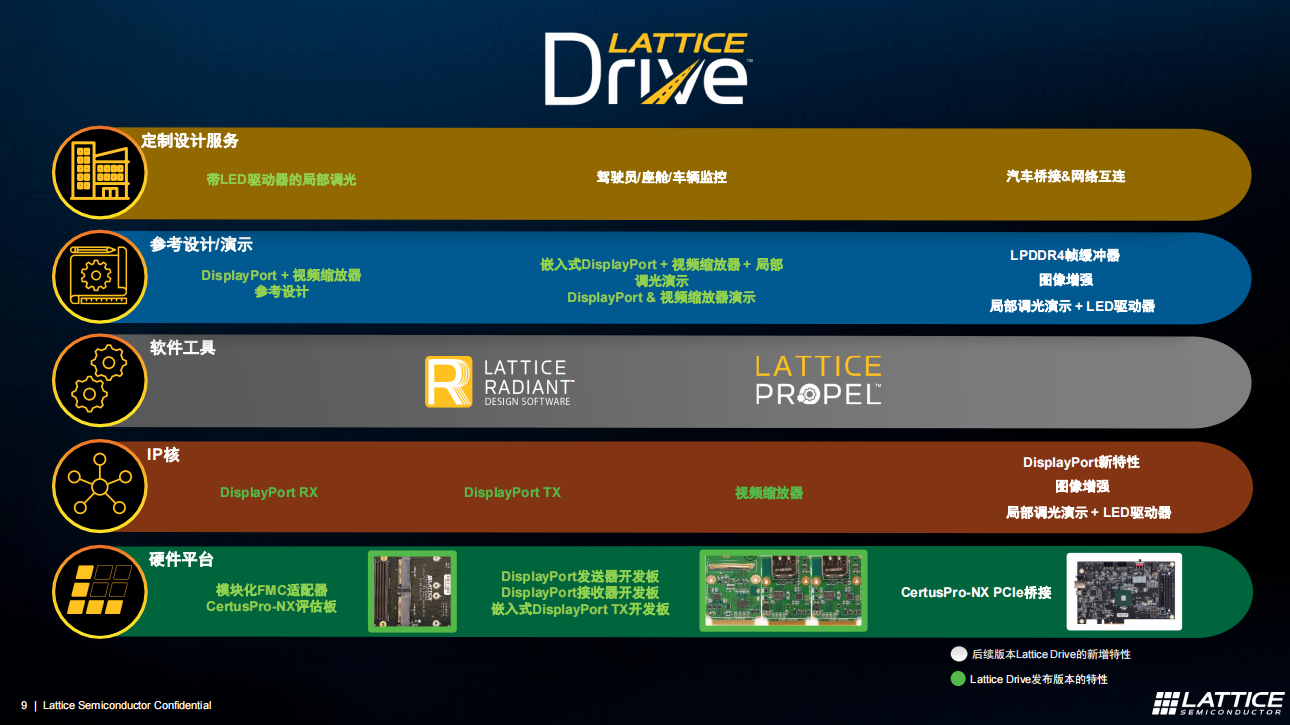Click the CertusPro-NX PCIe board photo
The image size is (1290, 725).
point(1124,591)
